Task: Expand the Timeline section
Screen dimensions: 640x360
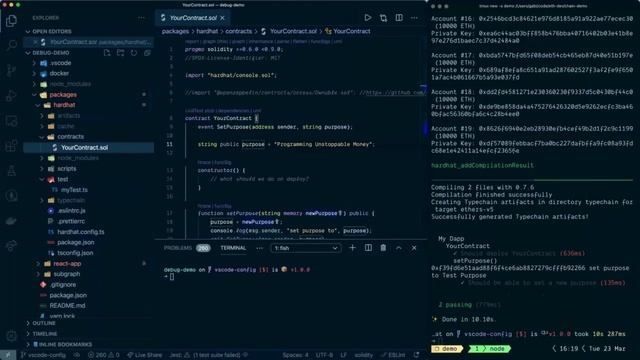Action: click(89, 334)
